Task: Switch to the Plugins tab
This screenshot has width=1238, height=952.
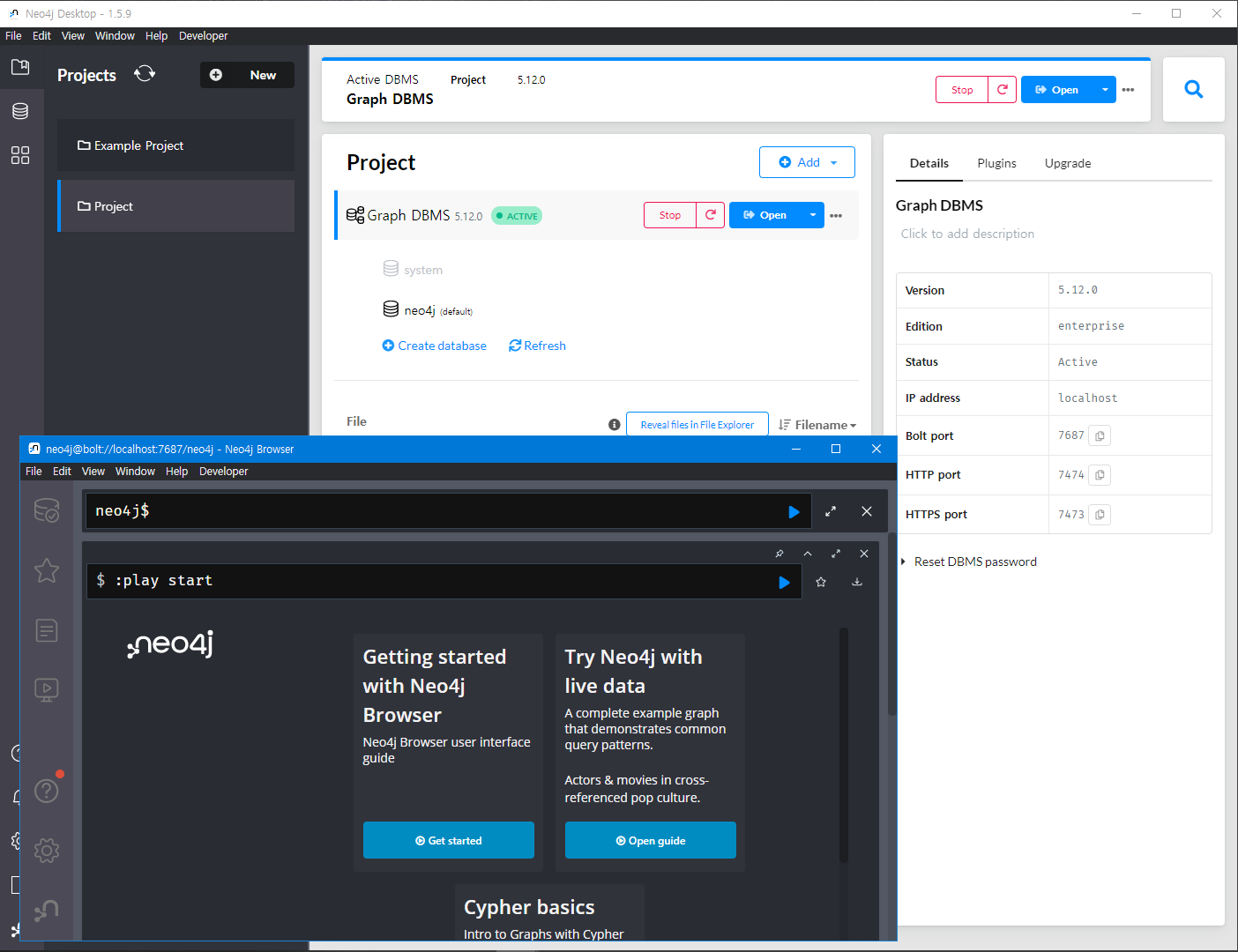Action: click(996, 163)
